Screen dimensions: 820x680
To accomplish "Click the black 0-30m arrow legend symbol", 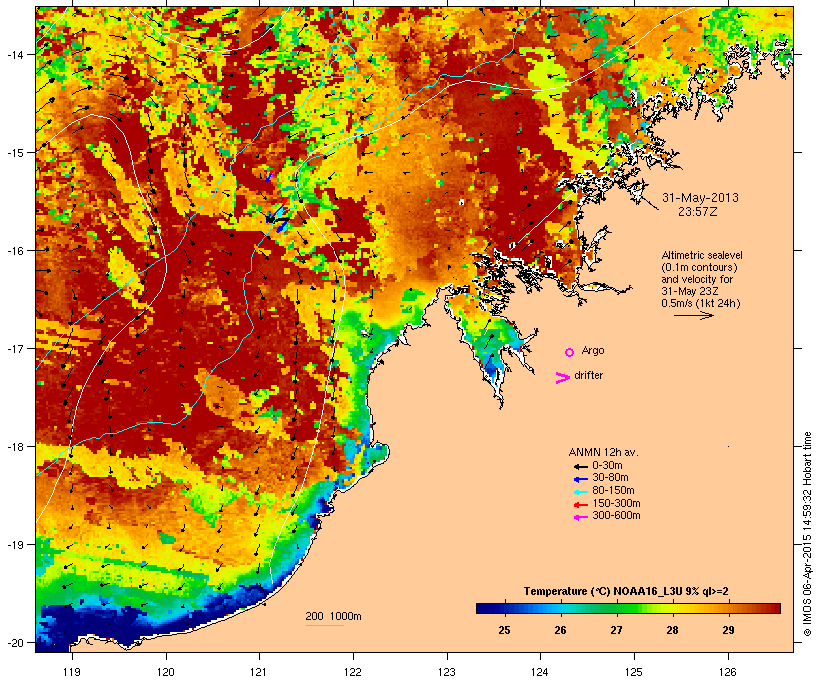I will point(581,466).
